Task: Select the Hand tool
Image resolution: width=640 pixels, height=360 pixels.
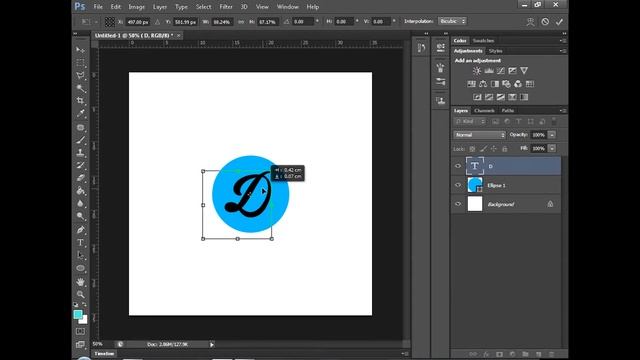Action: coord(80,282)
